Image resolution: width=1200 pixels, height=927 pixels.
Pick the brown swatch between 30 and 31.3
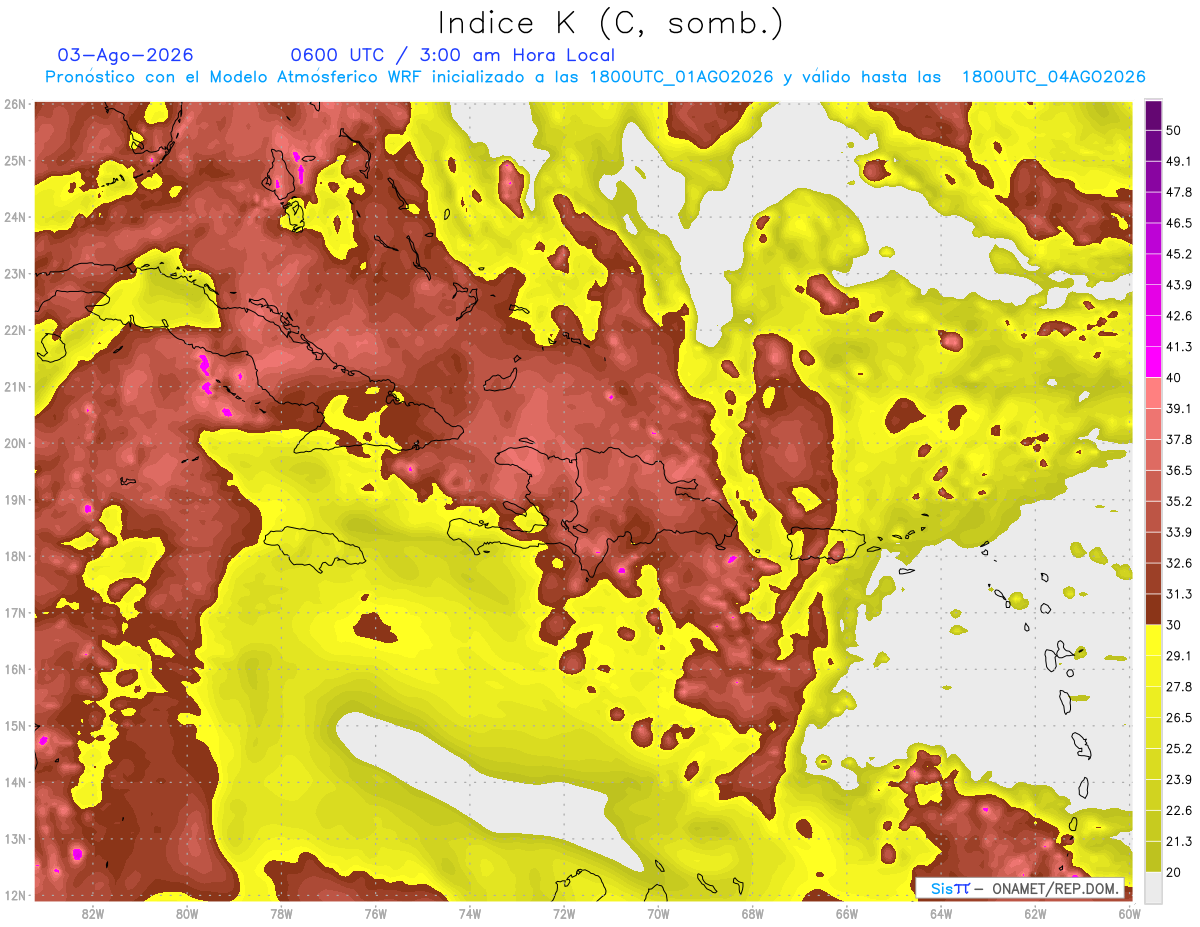pos(1153,609)
